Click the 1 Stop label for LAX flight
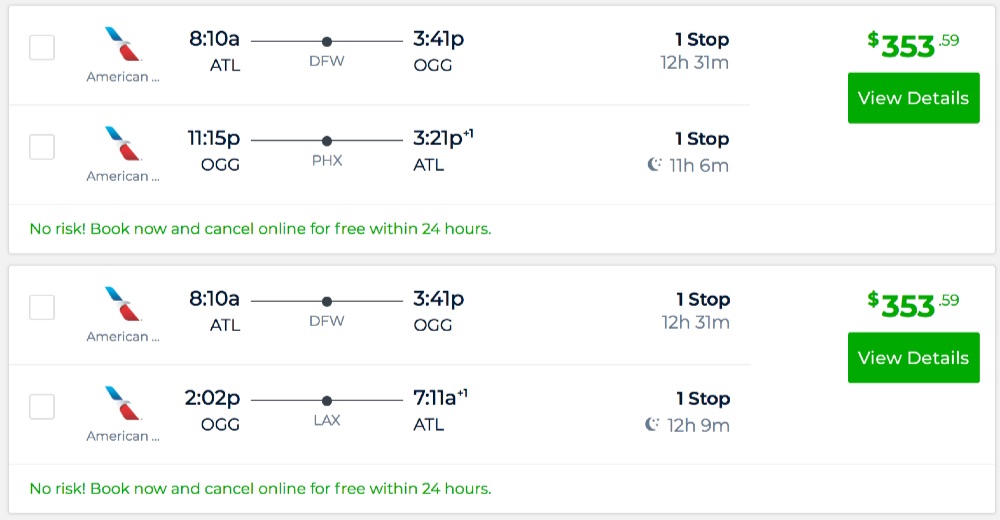 pyautogui.click(x=702, y=399)
